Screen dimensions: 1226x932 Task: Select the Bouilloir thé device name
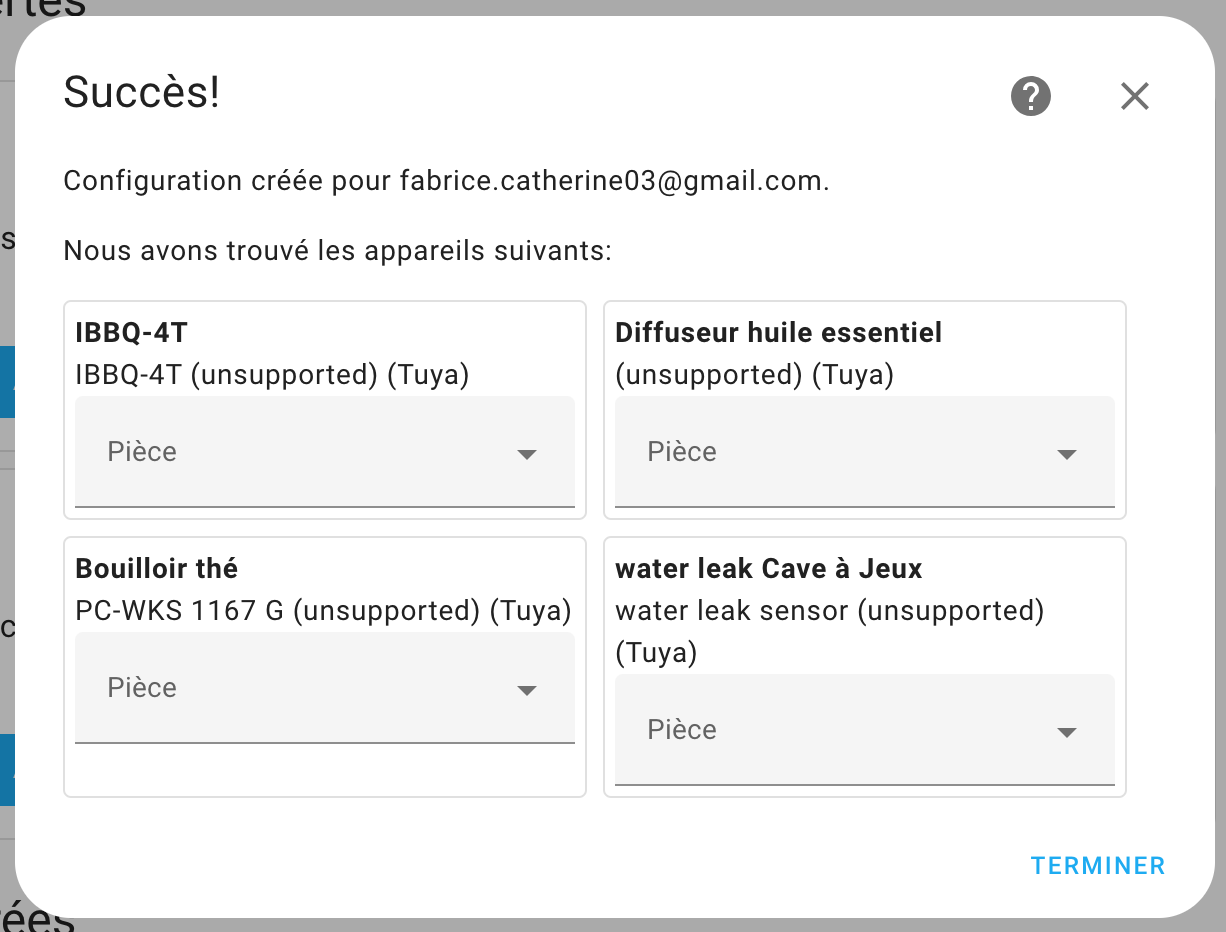click(157, 569)
